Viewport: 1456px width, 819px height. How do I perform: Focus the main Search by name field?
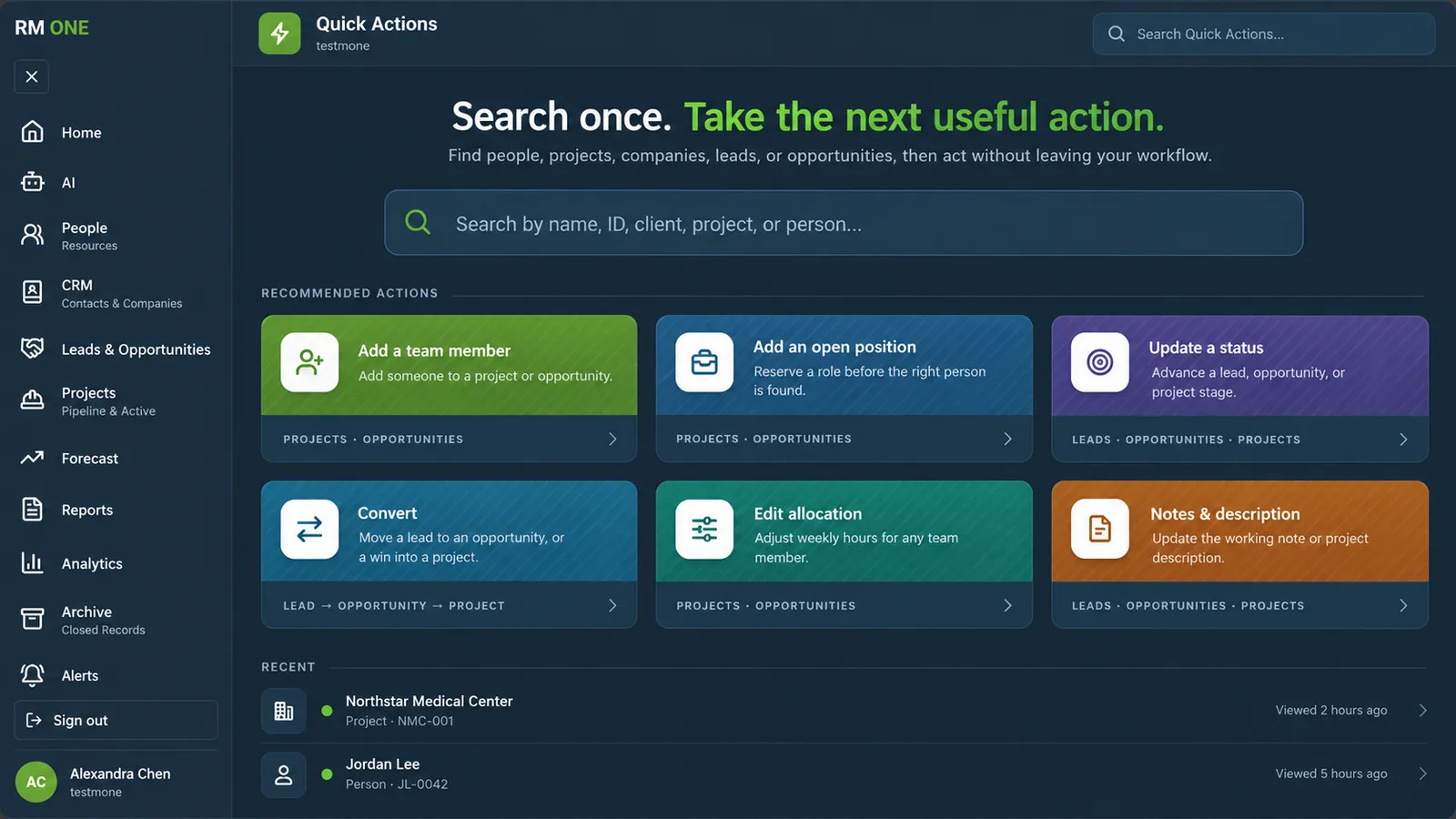[x=844, y=223]
